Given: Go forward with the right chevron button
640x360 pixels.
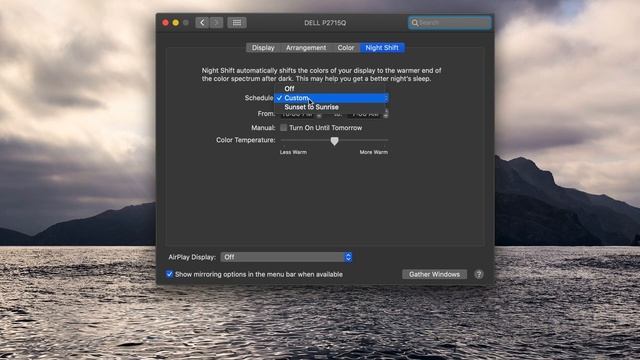Looking at the screenshot, I should click(x=216, y=22).
